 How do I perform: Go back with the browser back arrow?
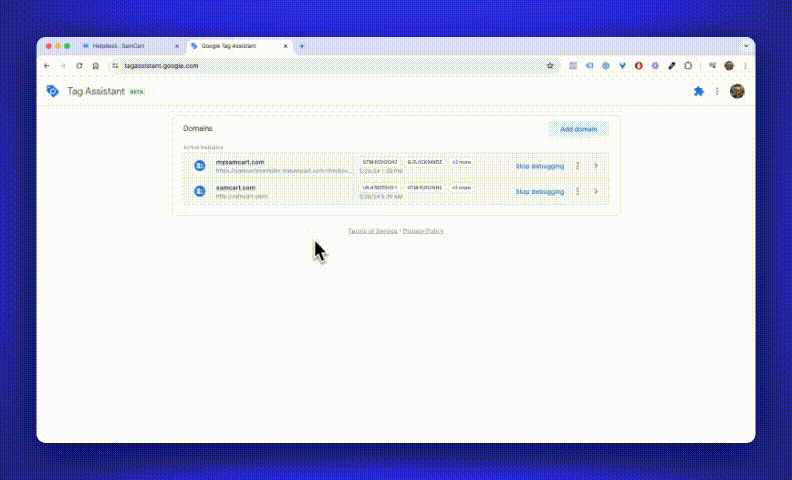tap(46, 66)
